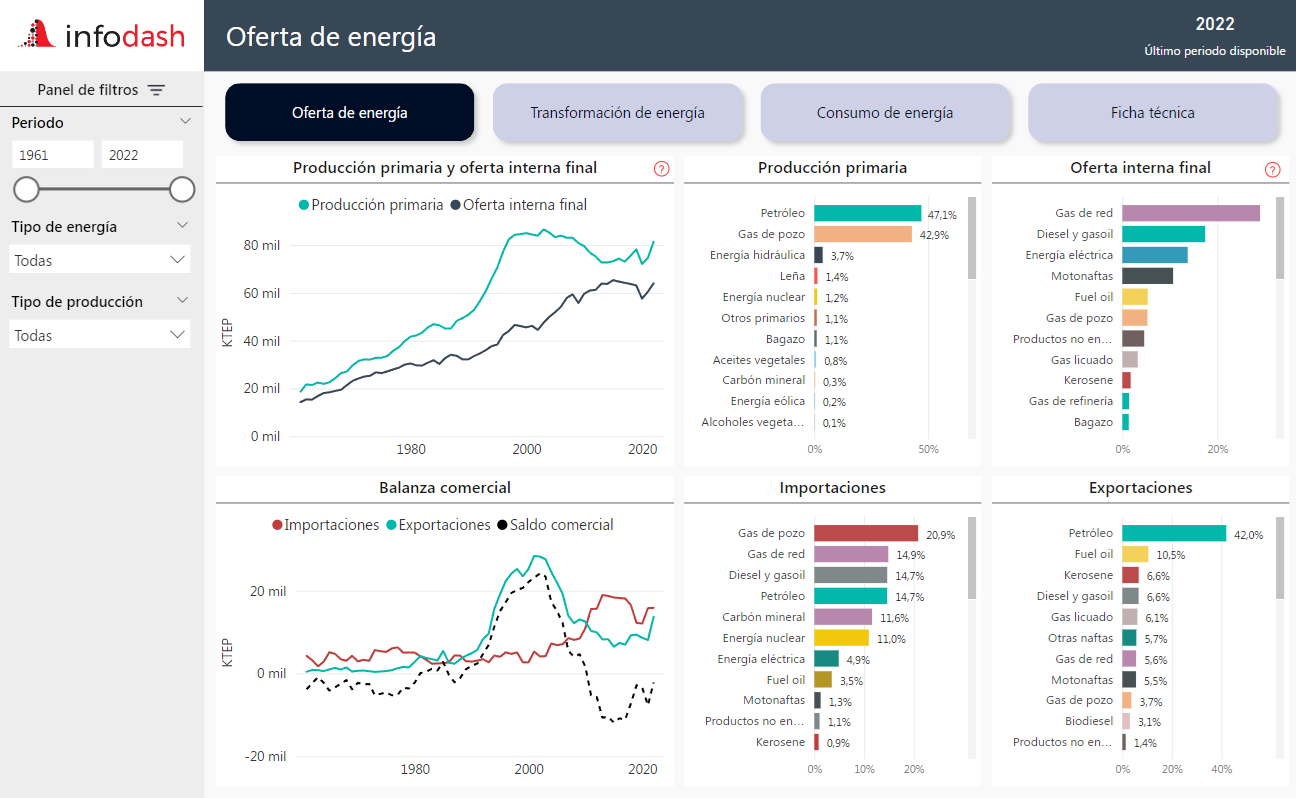Open the Ficha técnica tab
1296x798 pixels.
[x=1153, y=112]
